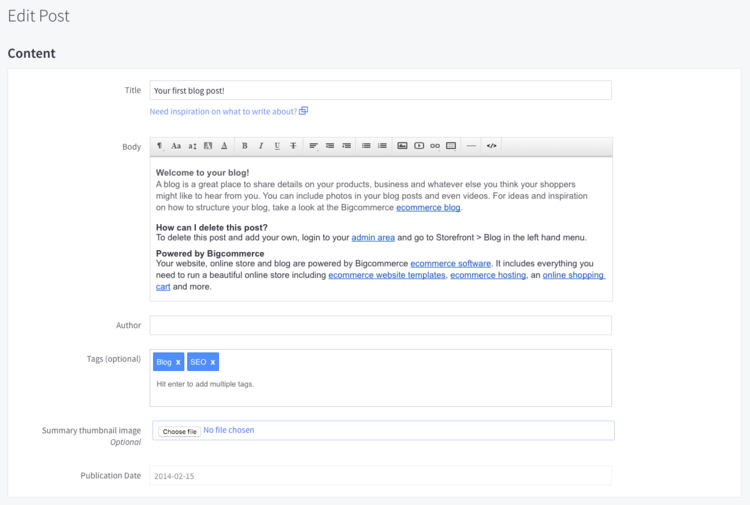Insert a horizontal rule line
Screen dimensions: 750x505
click(471, 146)
